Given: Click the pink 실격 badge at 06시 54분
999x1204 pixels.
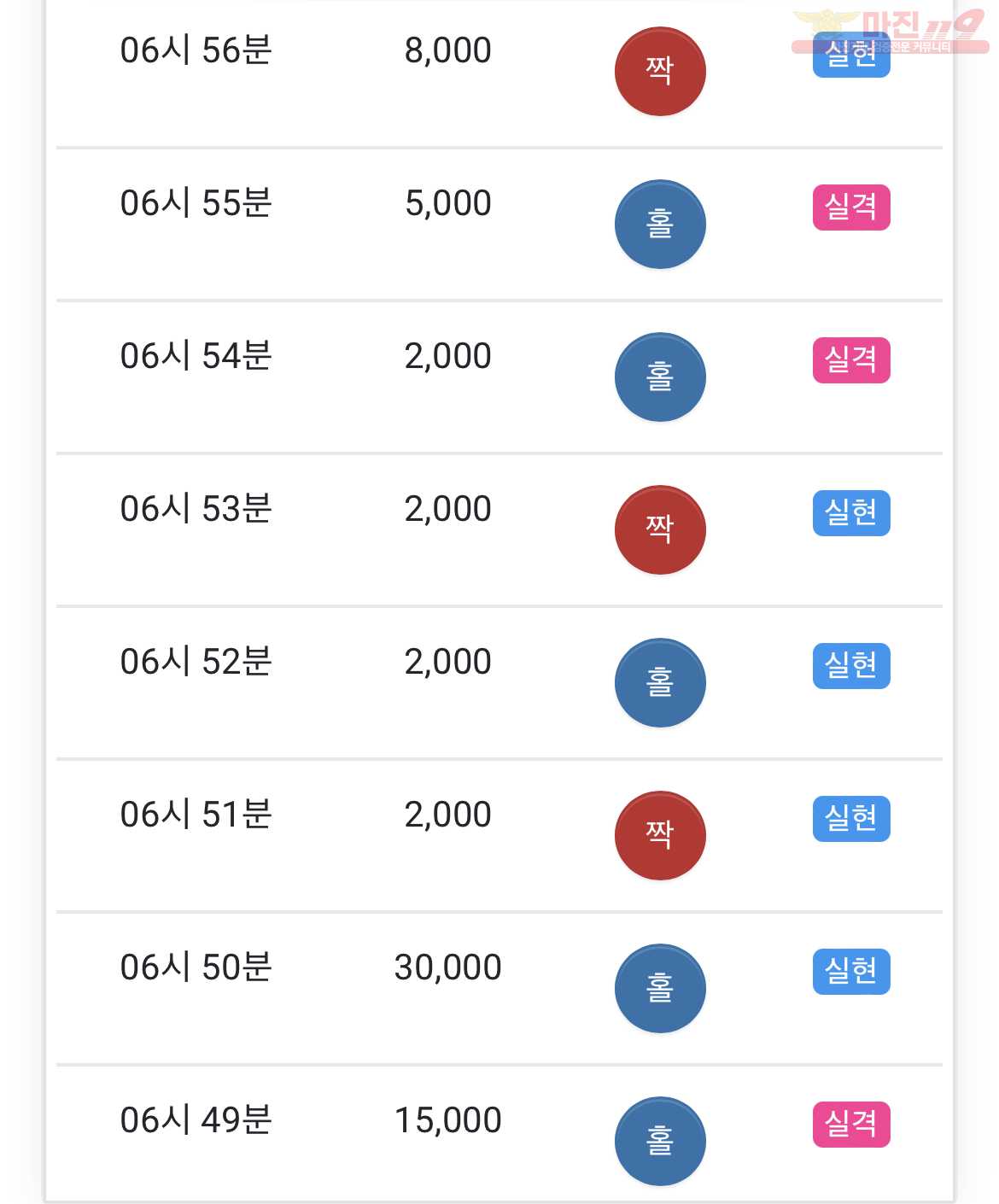Looking at the screenshot, I should pyautogui.click(x=851, y=360).
